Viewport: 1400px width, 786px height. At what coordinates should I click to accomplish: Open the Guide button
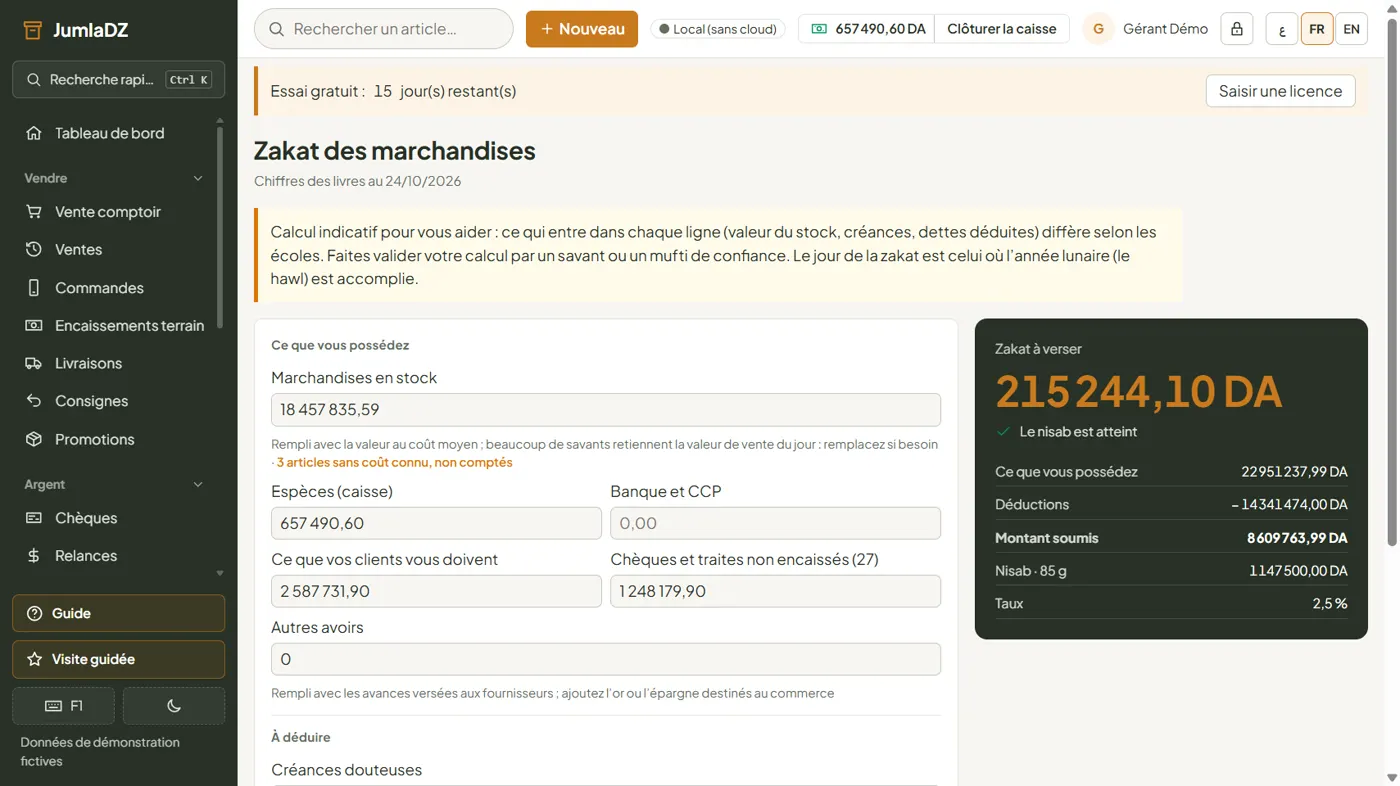118,614
